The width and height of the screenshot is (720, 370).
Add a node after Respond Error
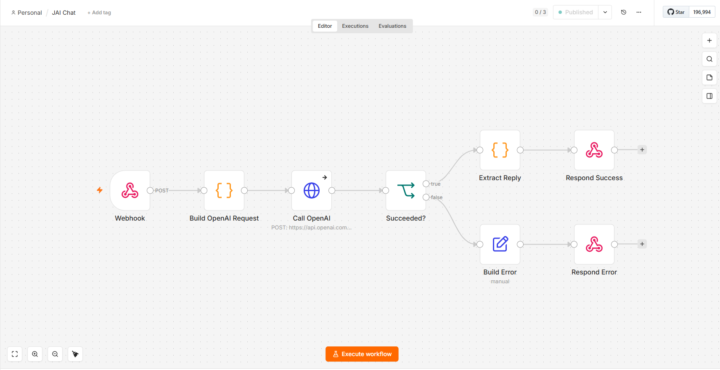click(642, 244)
